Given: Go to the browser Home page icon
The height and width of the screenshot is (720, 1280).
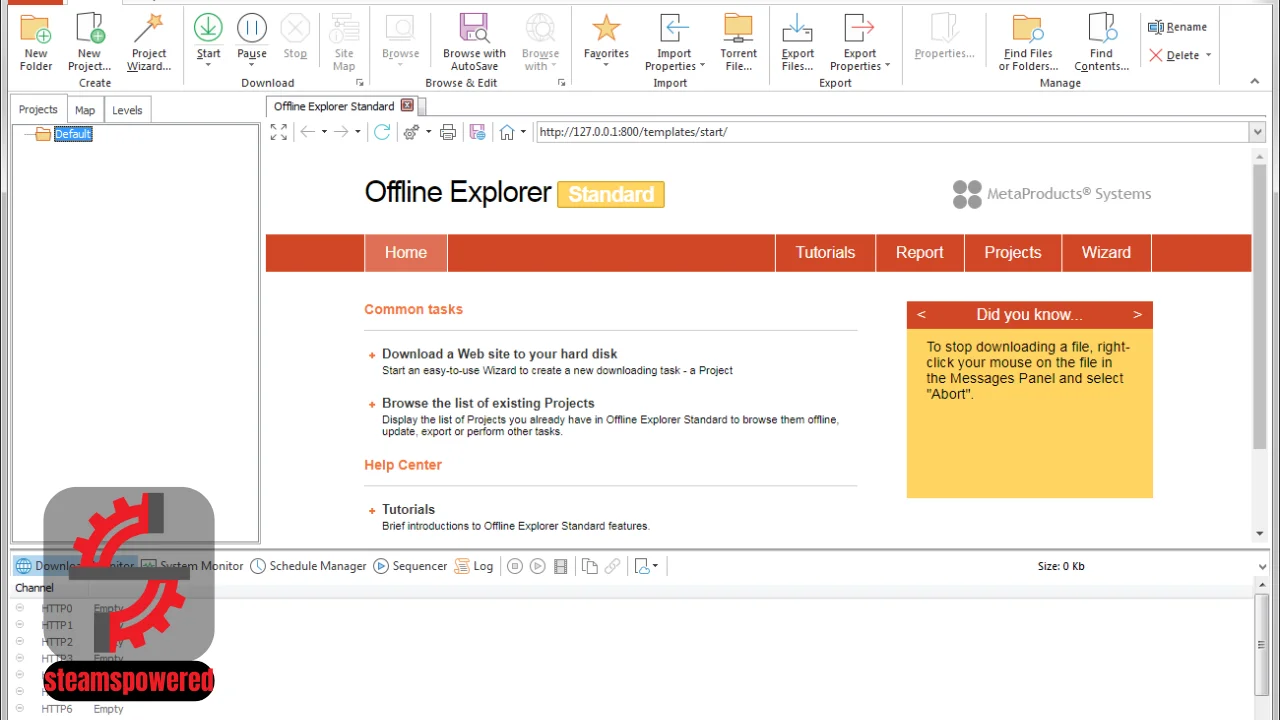Looking at the screenshot, I should 507,132.
